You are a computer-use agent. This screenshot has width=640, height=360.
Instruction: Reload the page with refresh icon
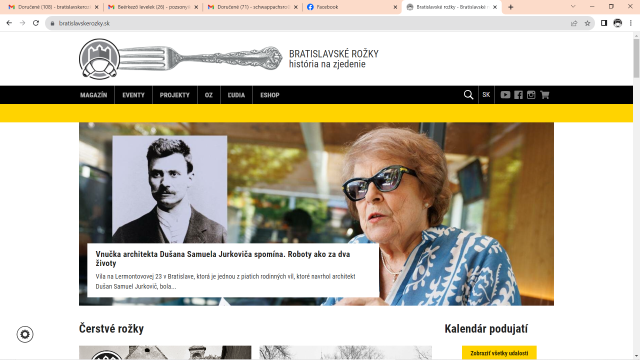(x=36, y=23)
